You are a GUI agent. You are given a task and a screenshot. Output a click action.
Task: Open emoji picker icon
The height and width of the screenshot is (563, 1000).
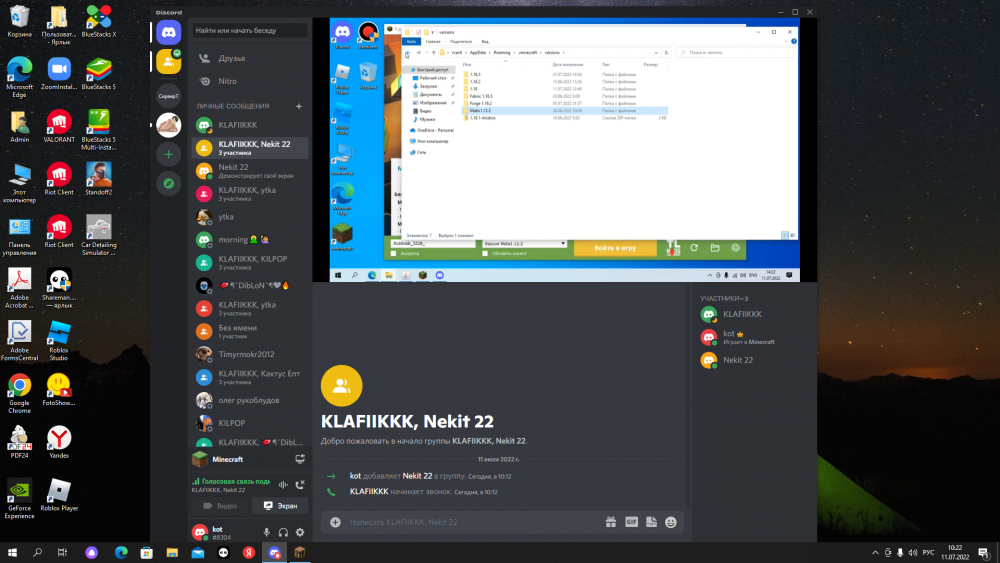[x=671, y=522]
